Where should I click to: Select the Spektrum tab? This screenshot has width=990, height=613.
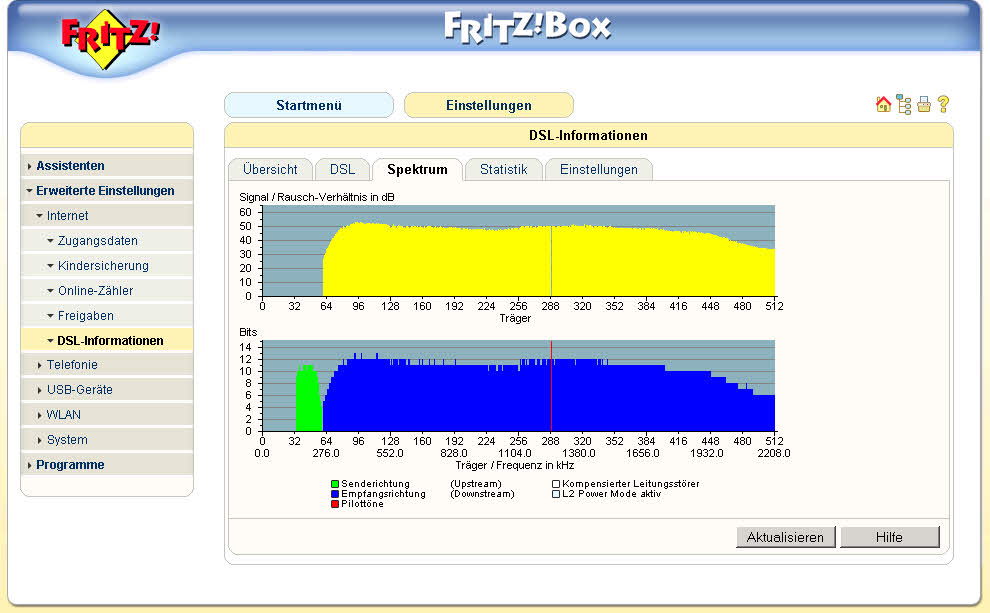coord(417,169)
